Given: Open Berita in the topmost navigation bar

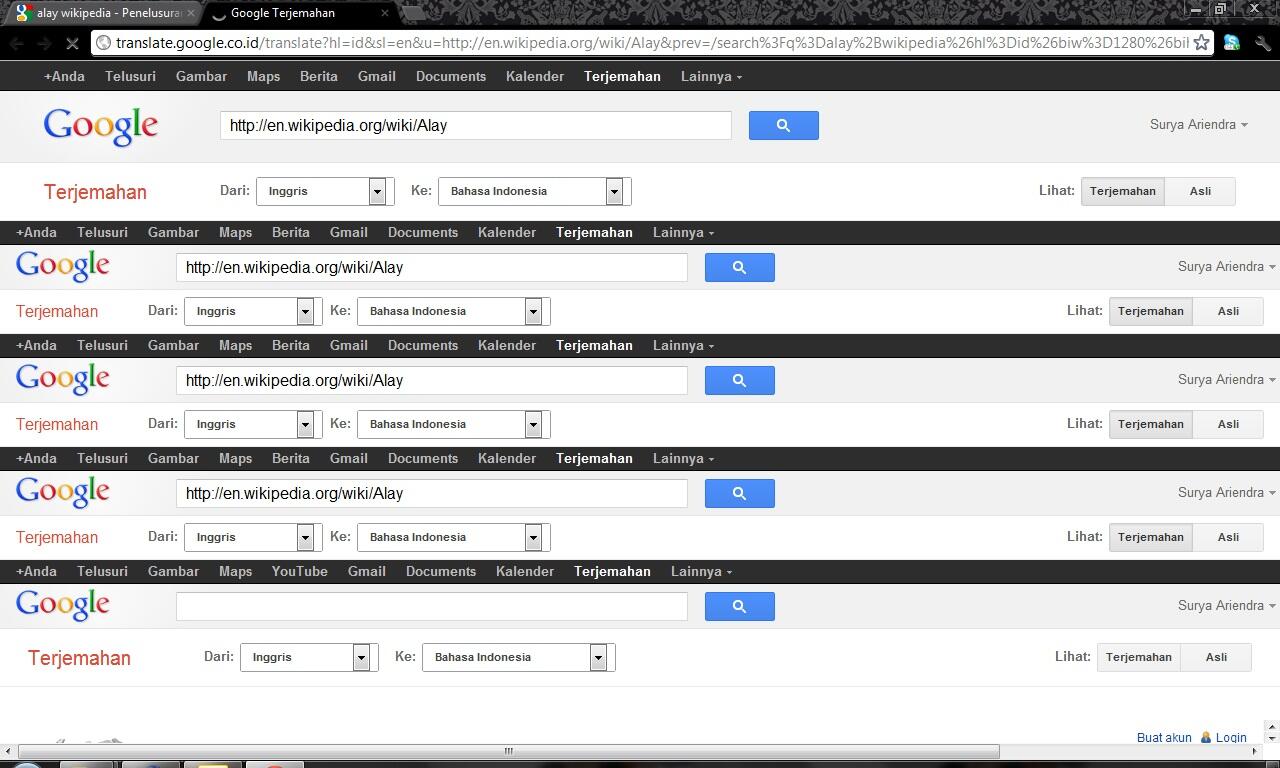Looking at the screenshot, I should point(319,76).
